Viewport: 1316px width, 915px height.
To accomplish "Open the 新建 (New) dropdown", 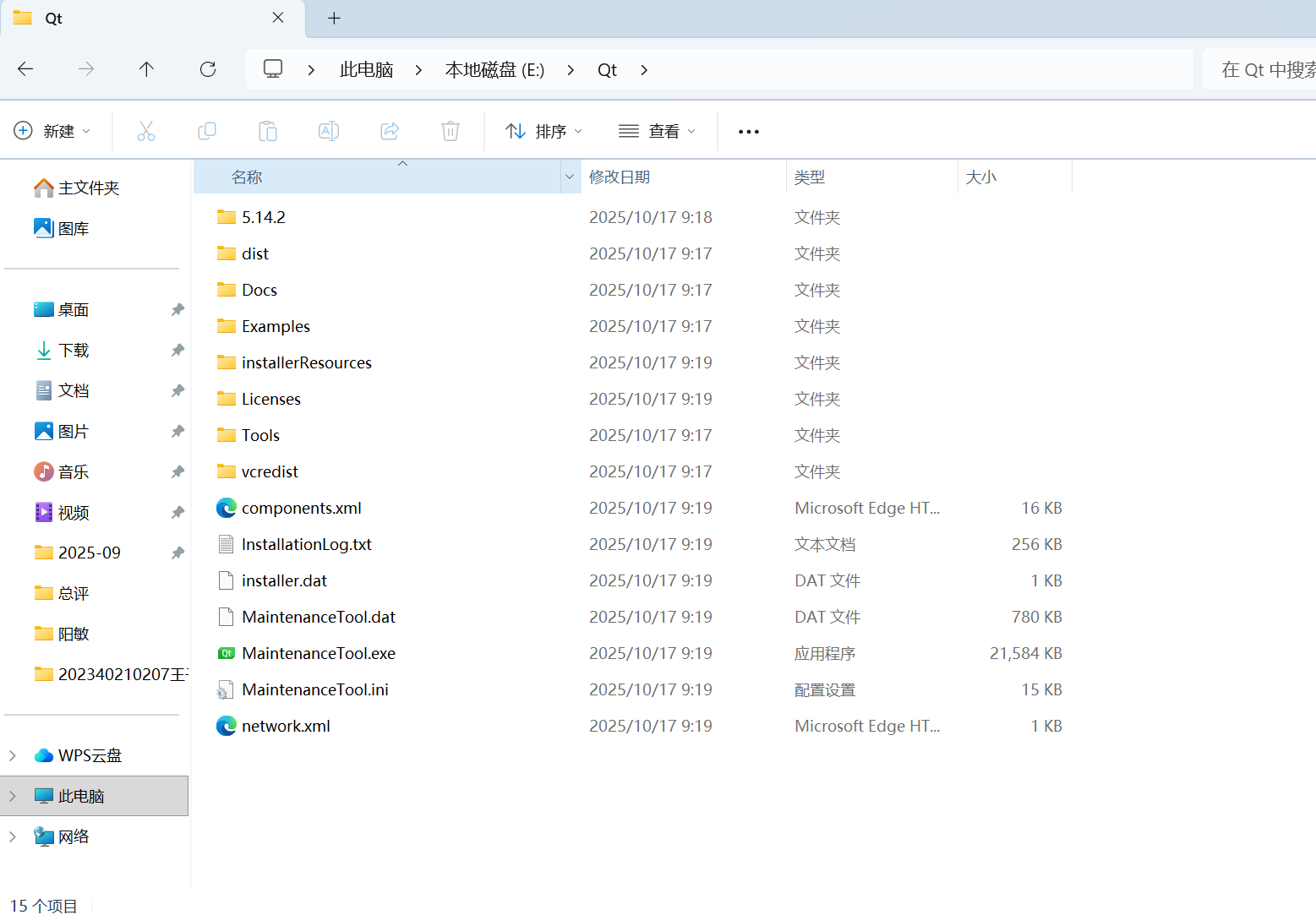I will (52, 131).
